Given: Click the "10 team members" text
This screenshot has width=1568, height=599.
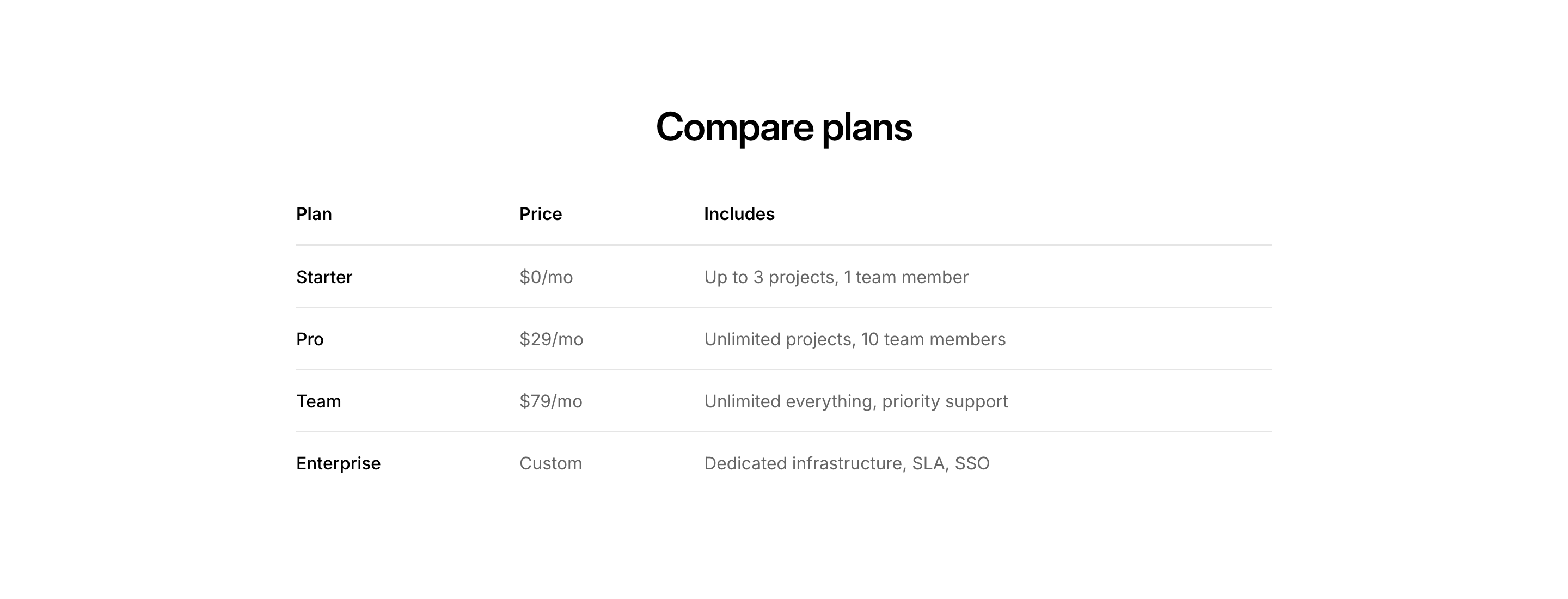Looking at the screenshot, I should (x=933, y=340).
